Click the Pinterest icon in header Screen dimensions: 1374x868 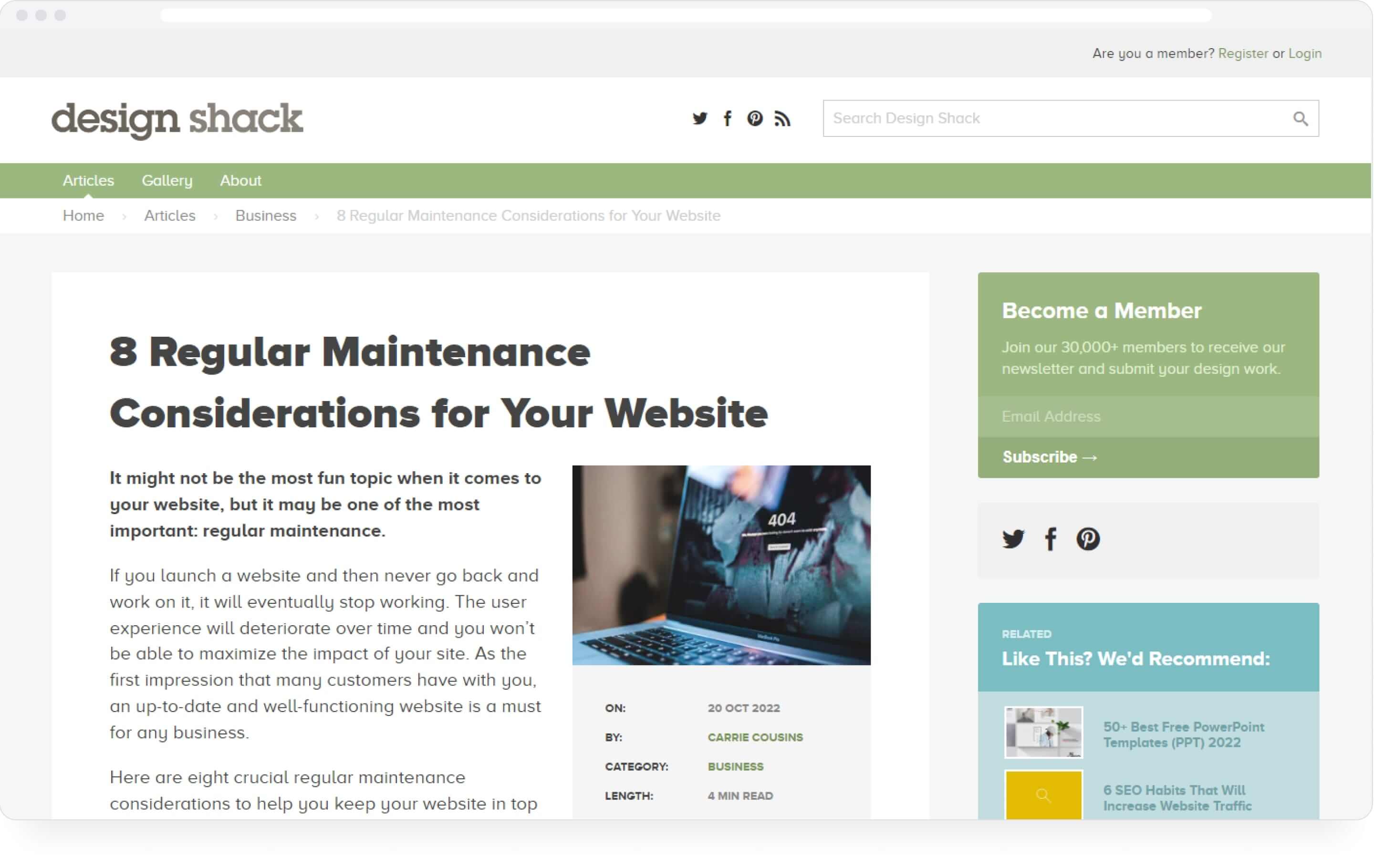(756, 117)
